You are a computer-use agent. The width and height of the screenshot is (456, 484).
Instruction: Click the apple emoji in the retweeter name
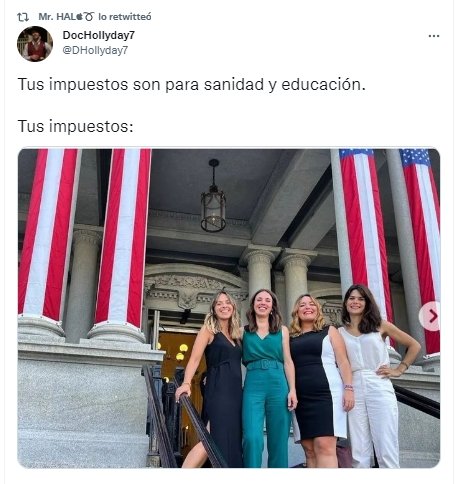(79, 16)
